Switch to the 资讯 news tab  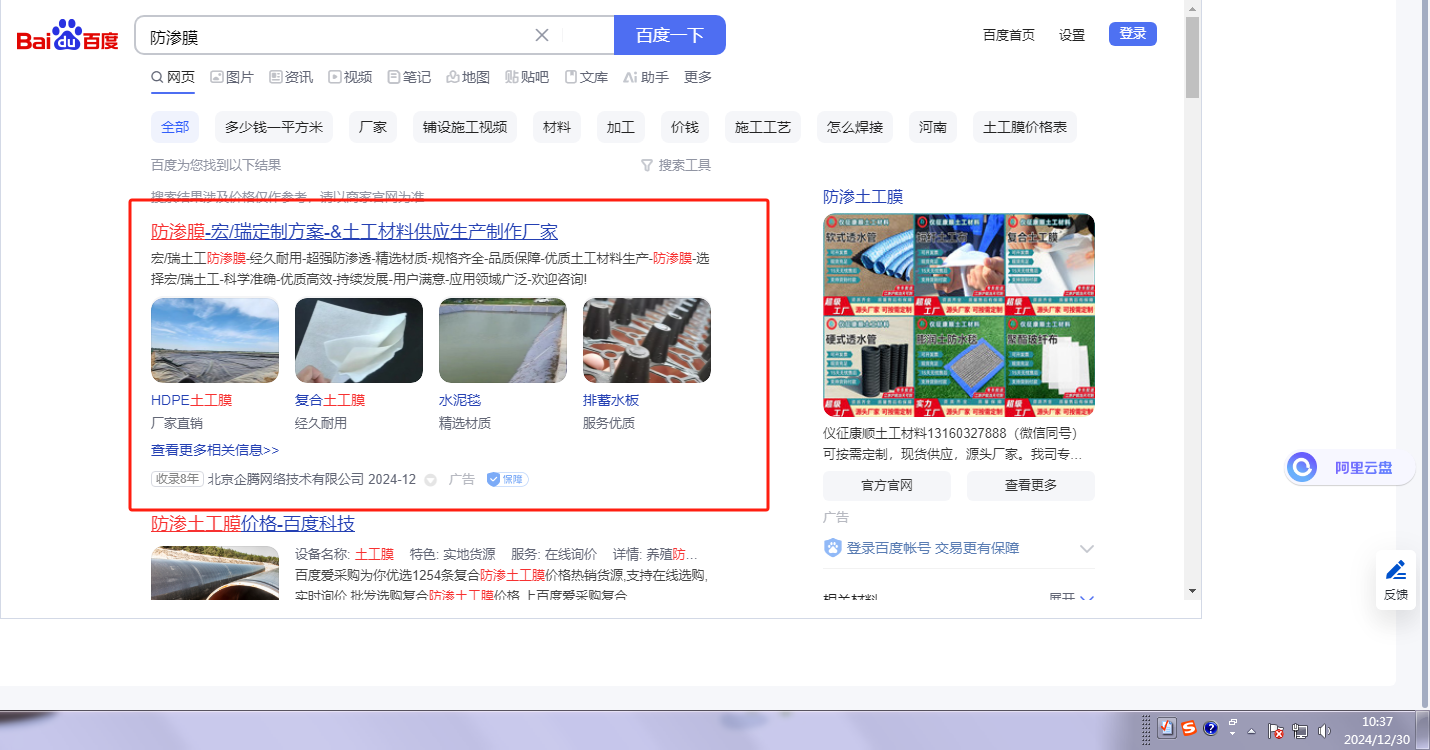(x=291, y=77)
